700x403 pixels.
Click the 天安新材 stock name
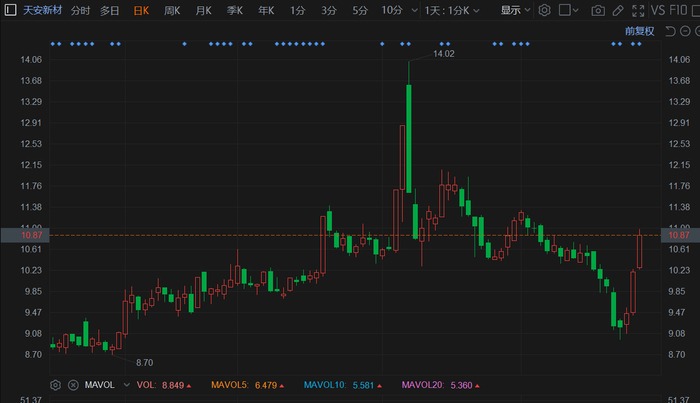[x=42, y=10]
